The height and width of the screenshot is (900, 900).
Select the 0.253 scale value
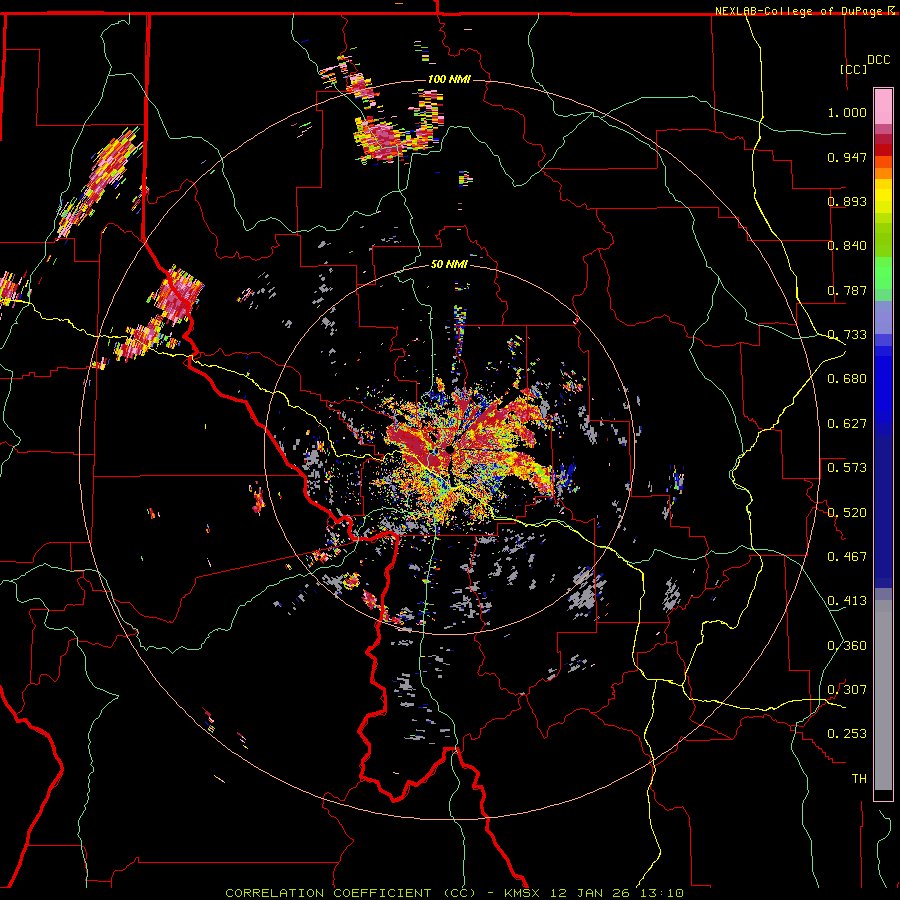point(847,734)
